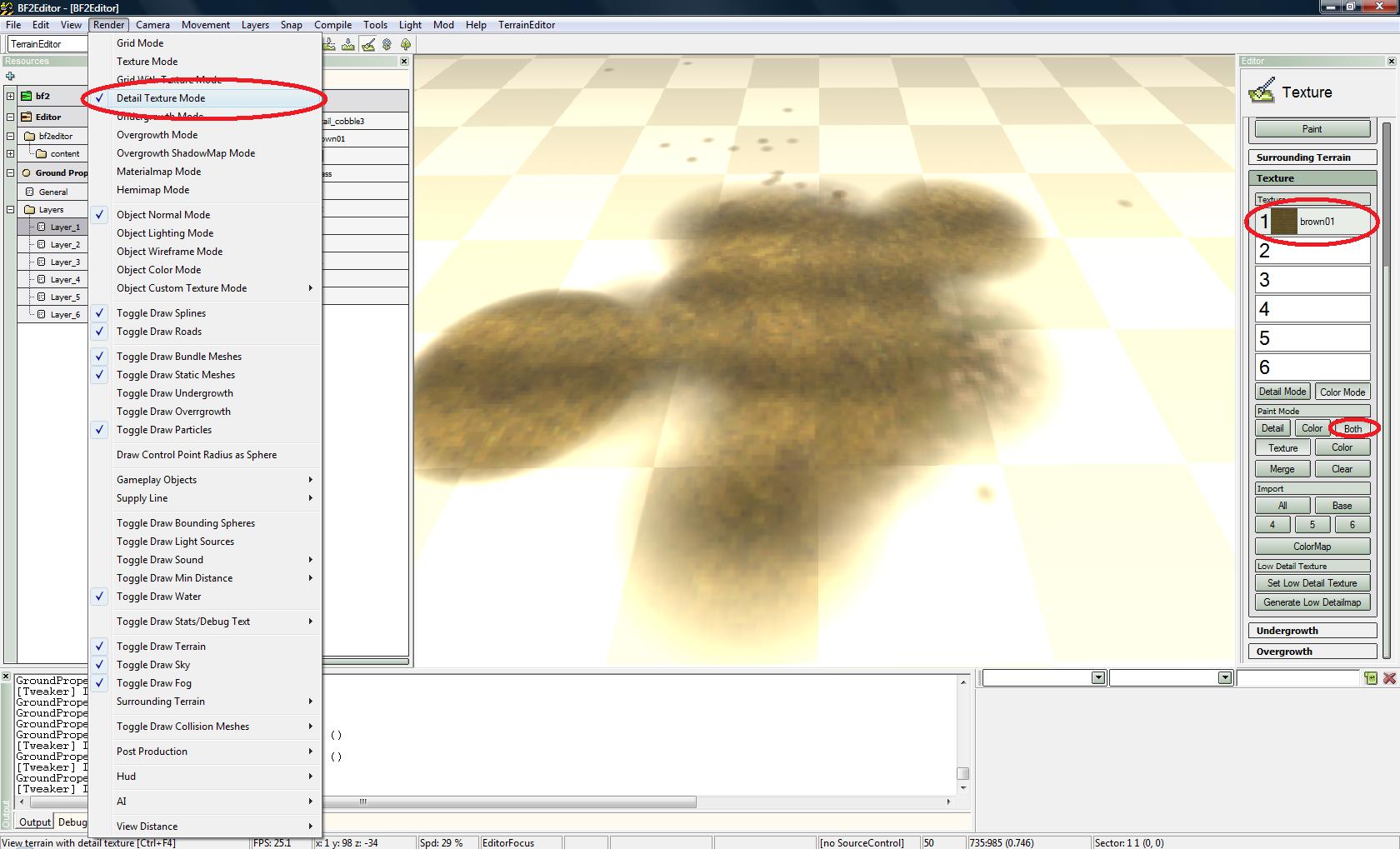Viewport: 1400px width, 849px height.
Task: Click the TerrainEditor mode field
Action: click(47, 44)
